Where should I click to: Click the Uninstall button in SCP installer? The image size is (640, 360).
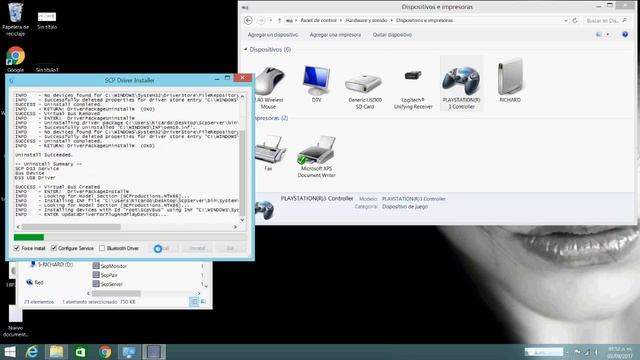(x=197, y=248)
